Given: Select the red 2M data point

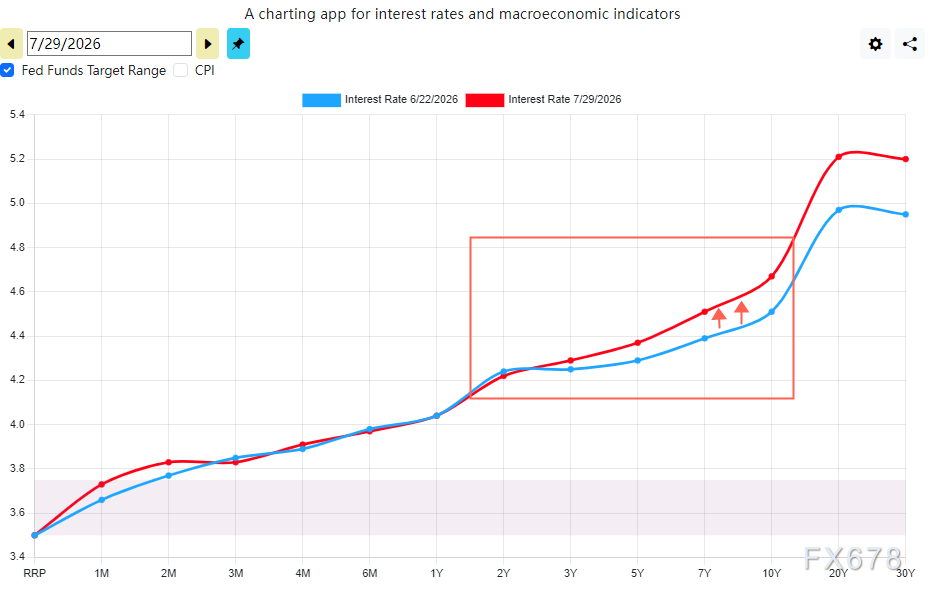Looking at the screenshot, I should tap(169, 462).
